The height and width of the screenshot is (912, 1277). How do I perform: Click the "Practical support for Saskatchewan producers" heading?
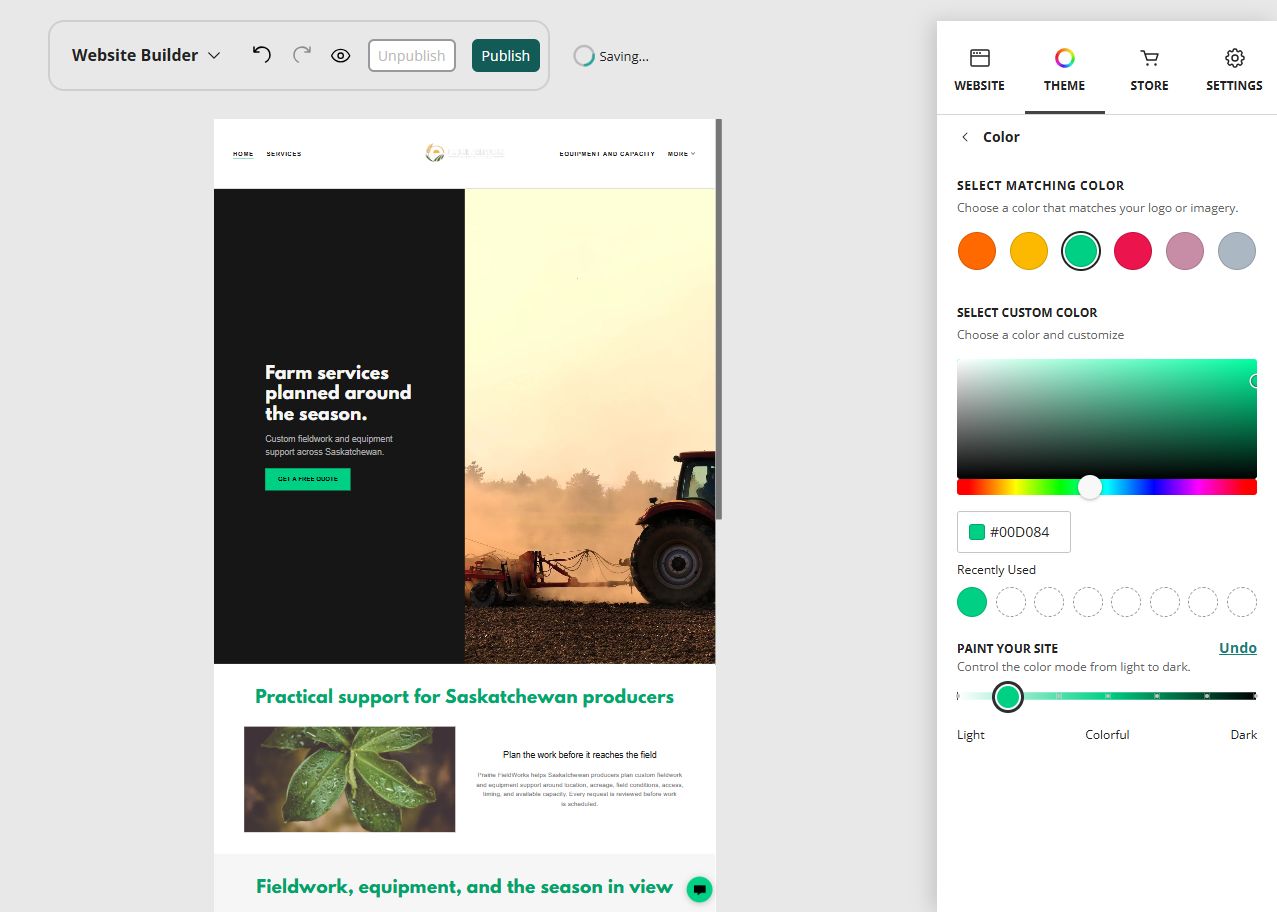coord(465,697)
